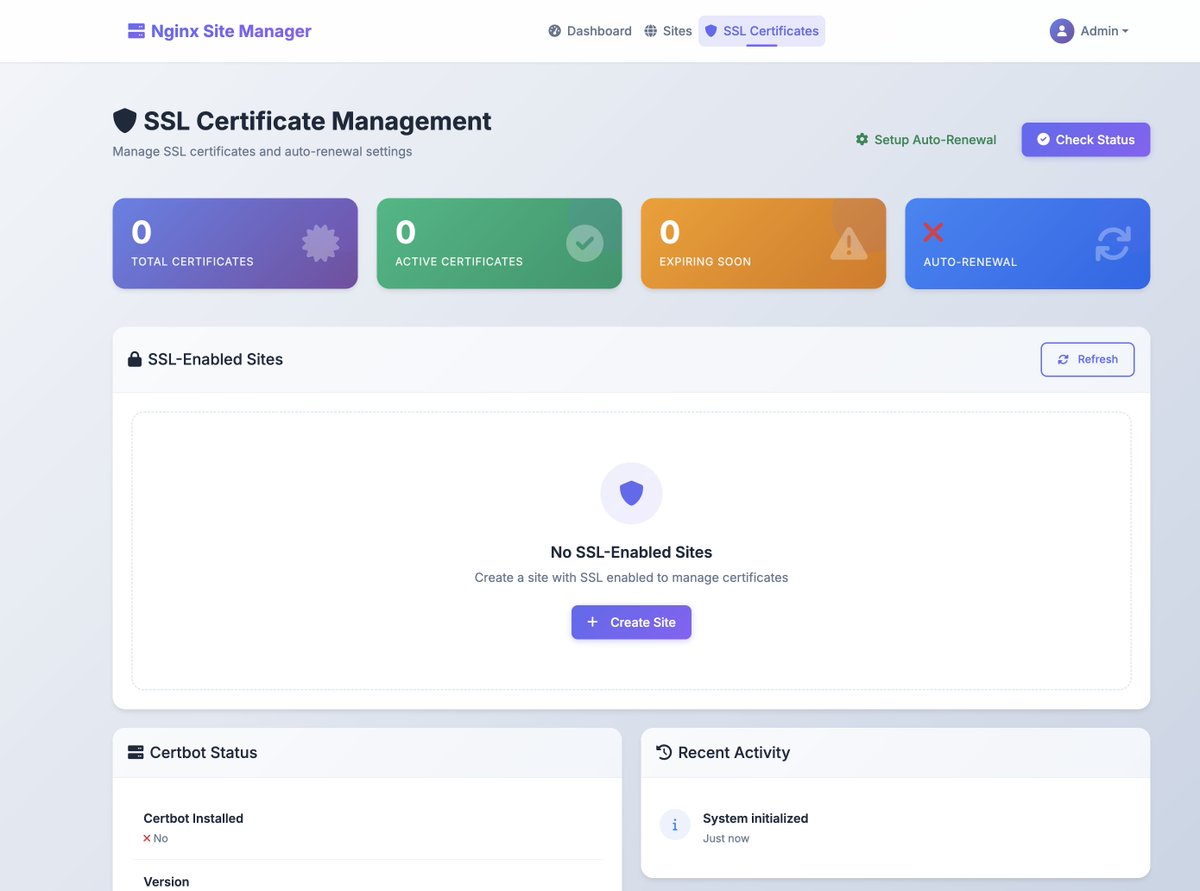This screenshot has width=1200, height=891.
Task: Click the certificate badge icon in Total Certificates
Action: tap(321, 243)
